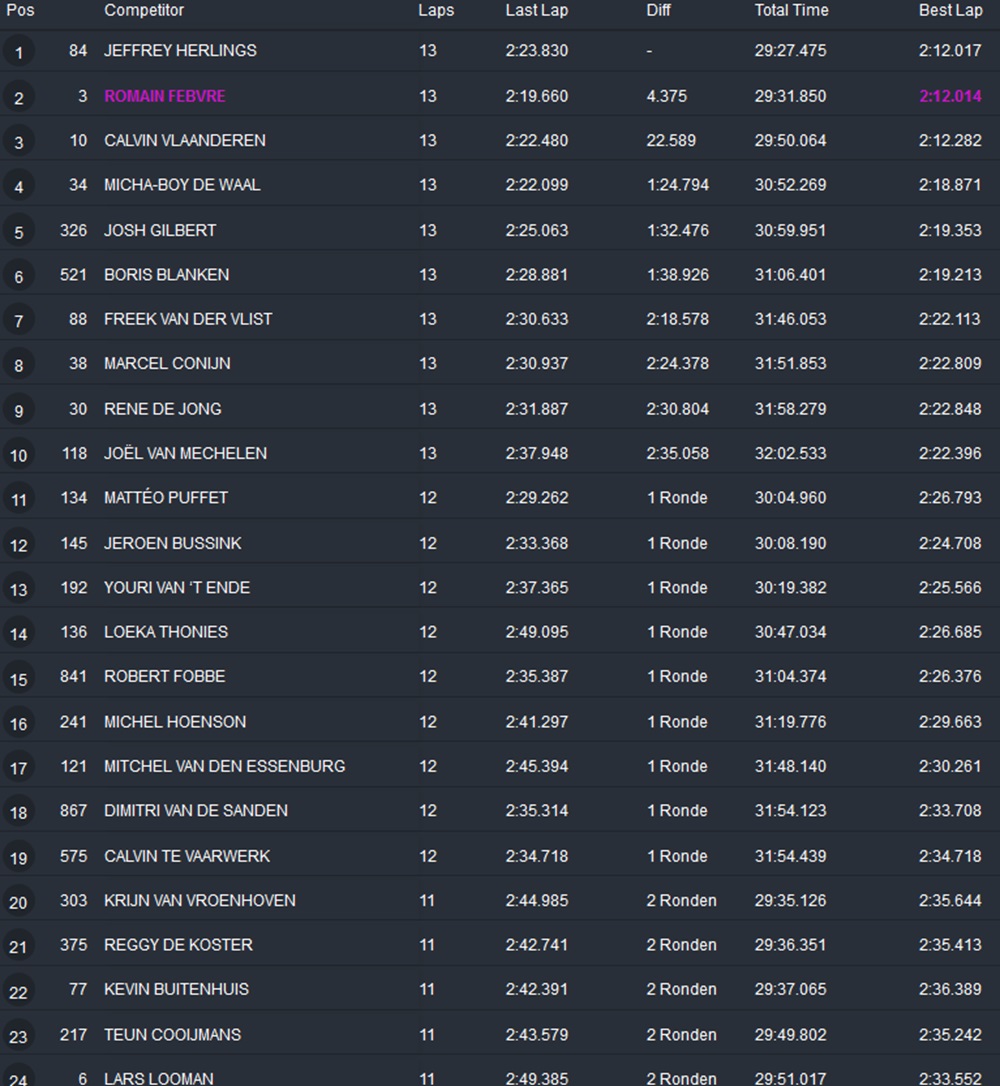
Task: Click the Last Lap column header
Action: [537, 10]
